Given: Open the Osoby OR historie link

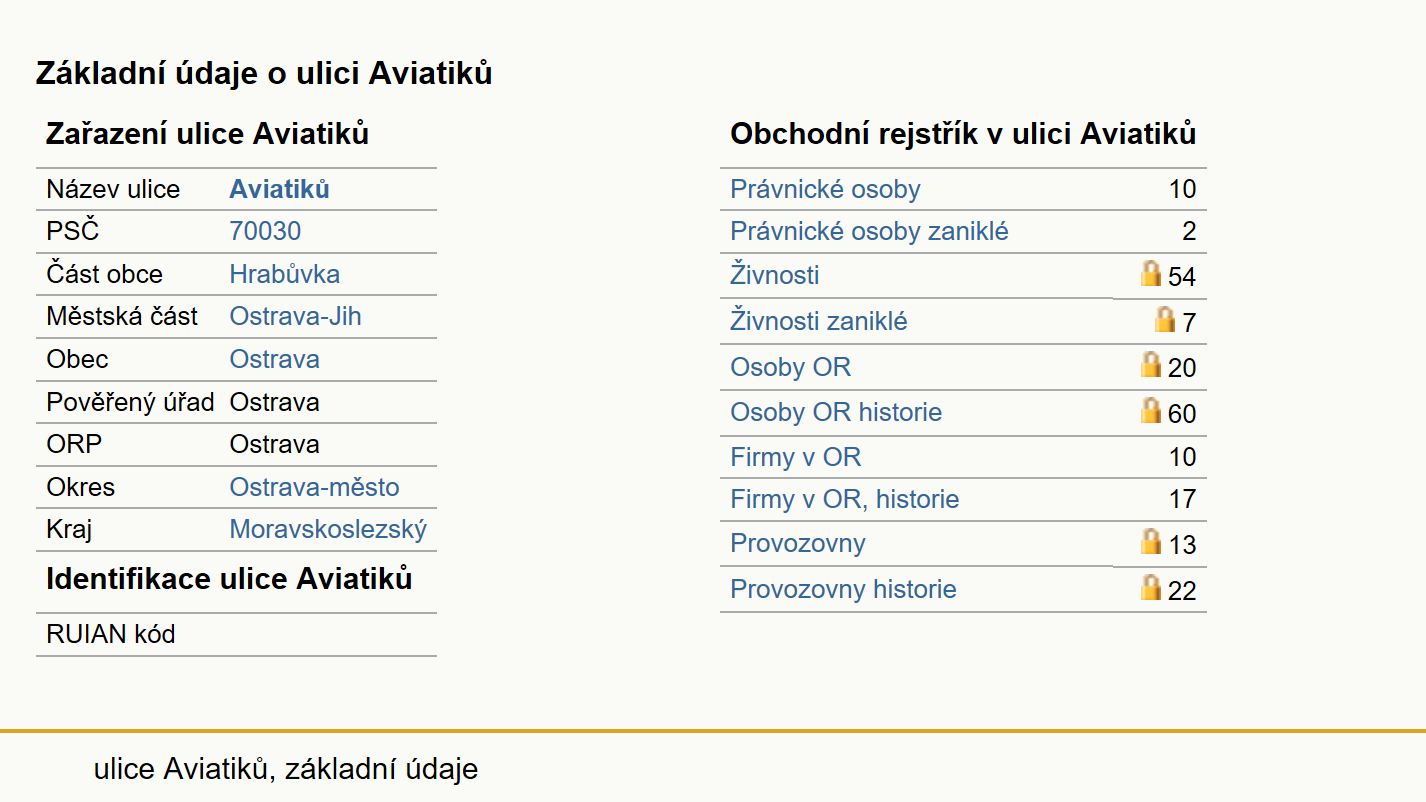Looking at the screenshot, I should tap(837, 412).
